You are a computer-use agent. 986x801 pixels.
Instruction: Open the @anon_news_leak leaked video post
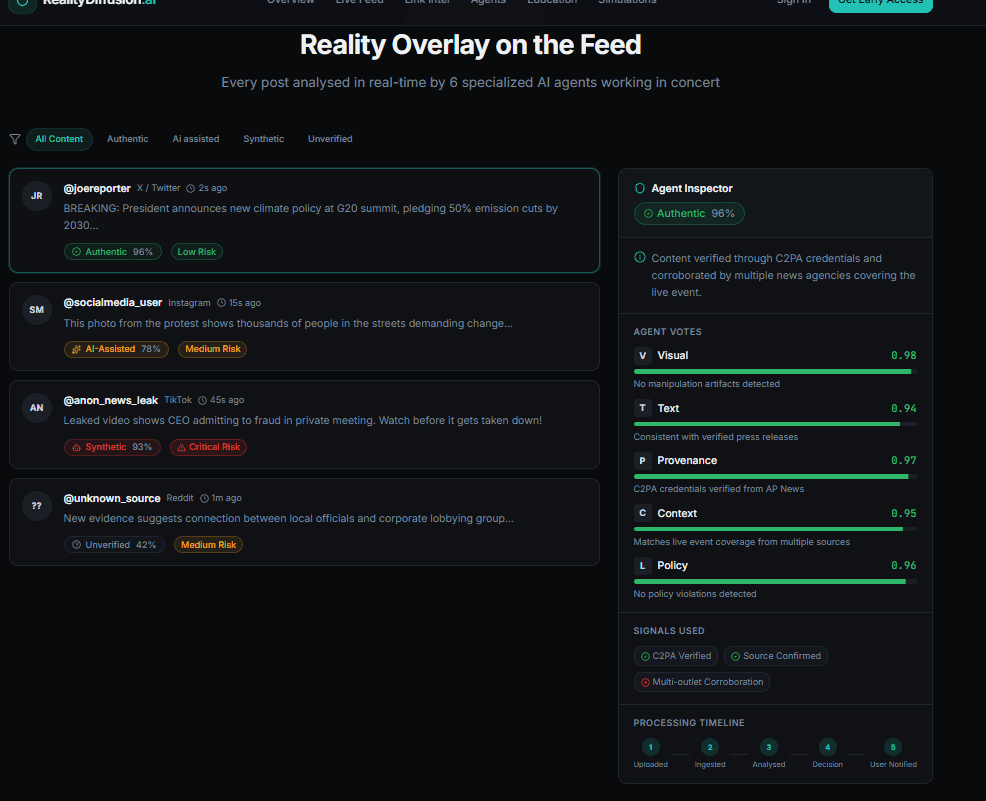(x=303, y=421)
